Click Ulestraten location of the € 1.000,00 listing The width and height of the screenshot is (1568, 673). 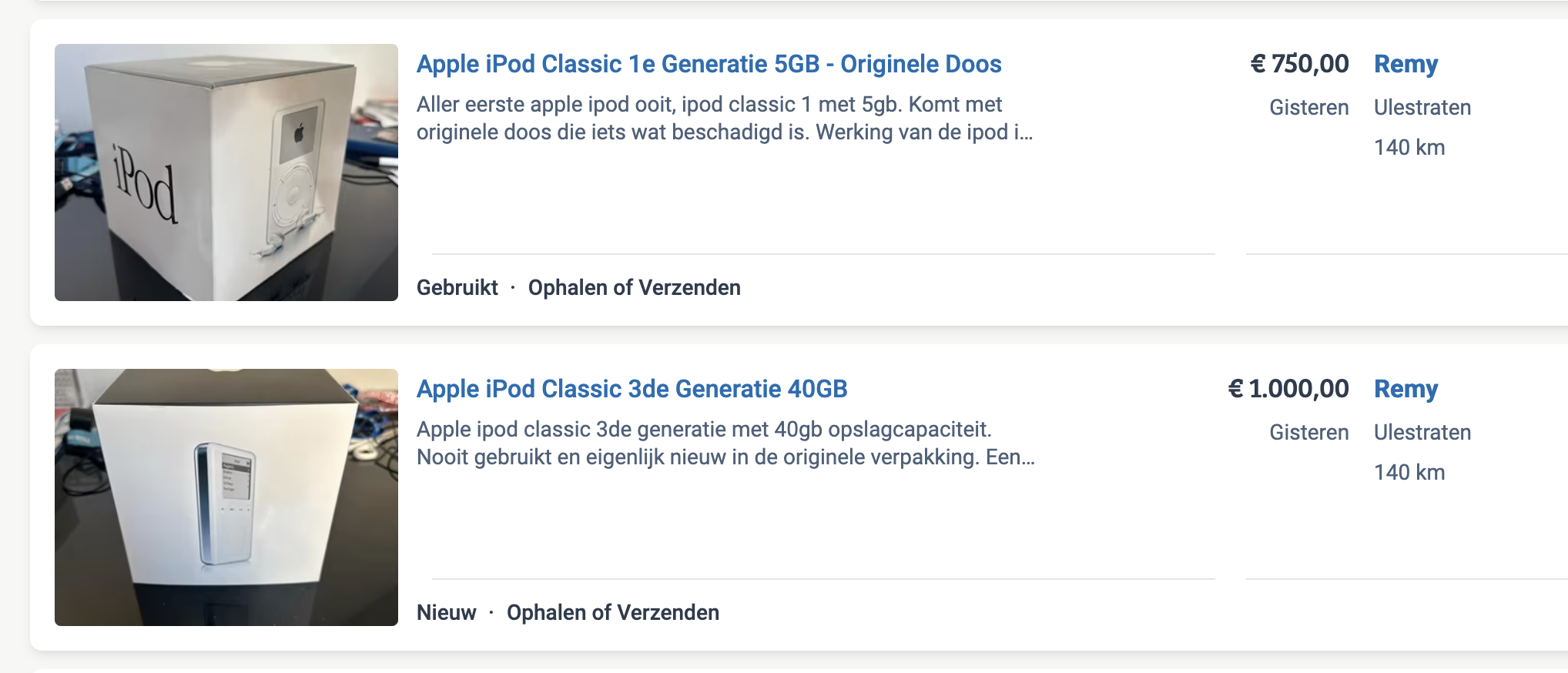point(1422,433)
